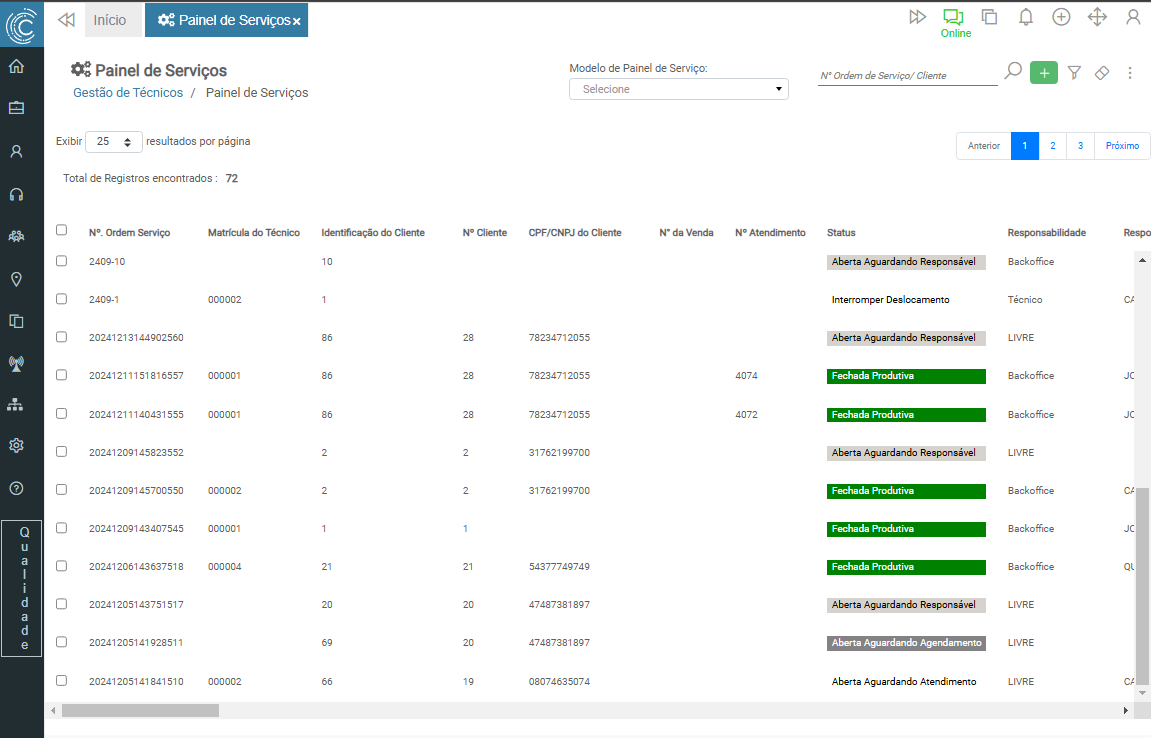
Task: Click the order number search field
Action: (906, 76)
